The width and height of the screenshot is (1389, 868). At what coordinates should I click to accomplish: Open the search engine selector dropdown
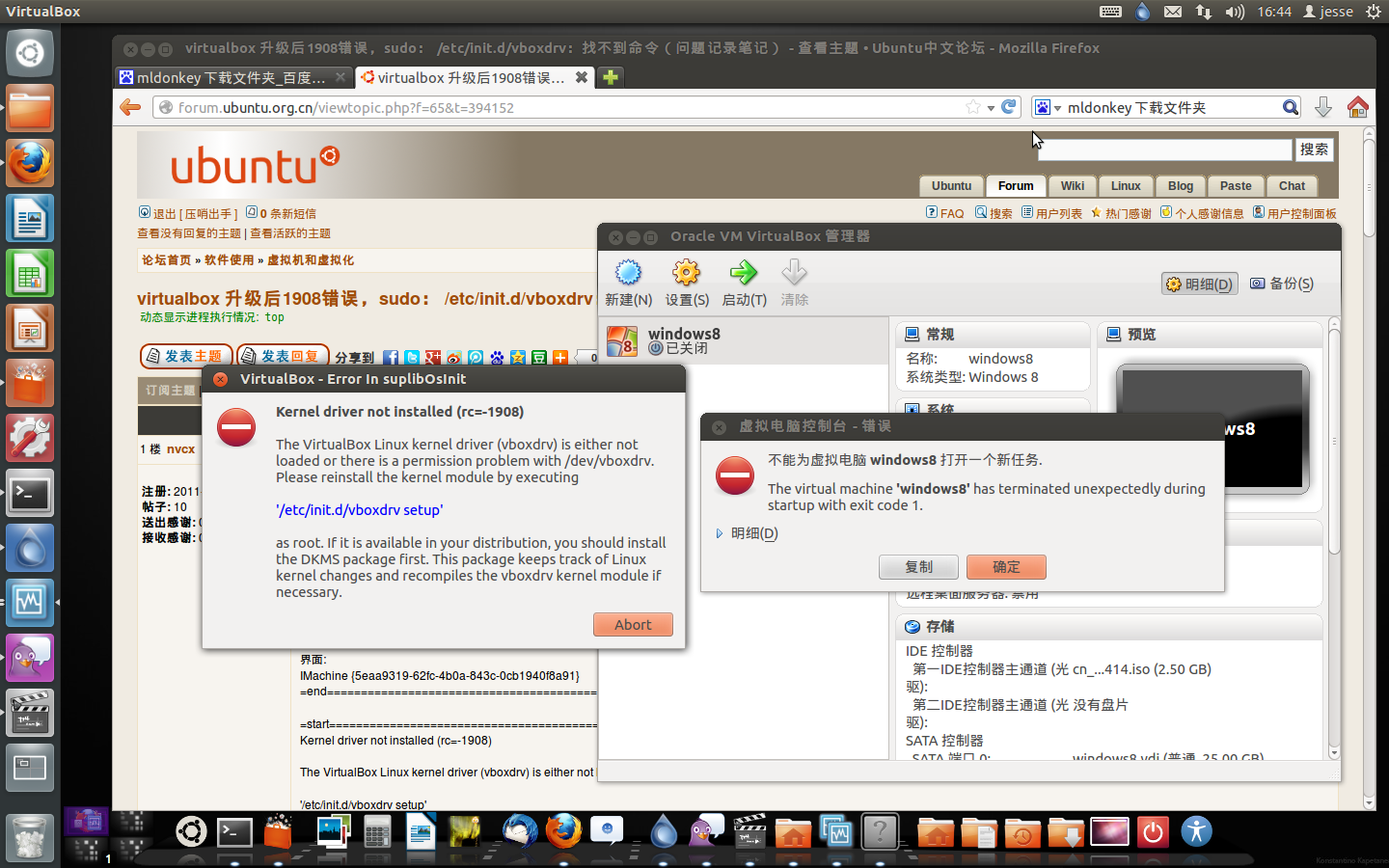[x=1048, y=108]
